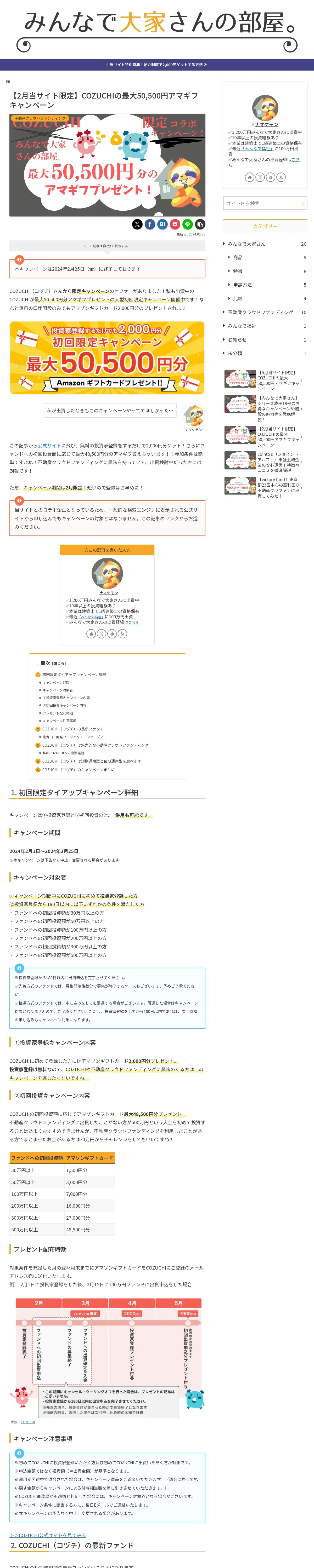Jump to プレゼント配布時期 in contents

click(57, 713)
